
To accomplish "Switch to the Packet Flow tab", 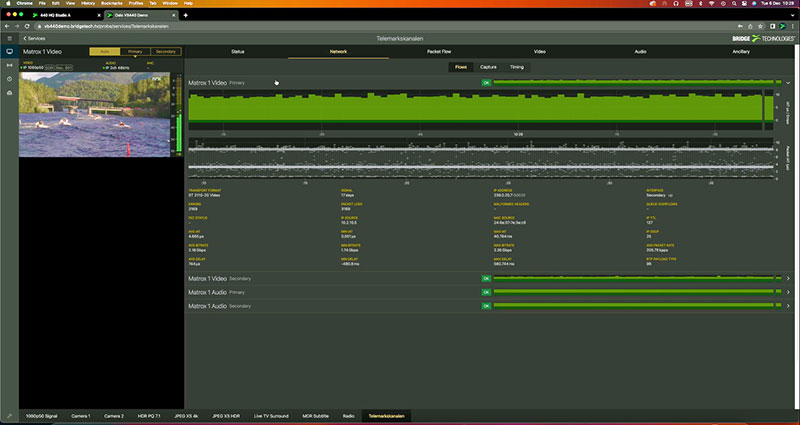I will [440, 50].
